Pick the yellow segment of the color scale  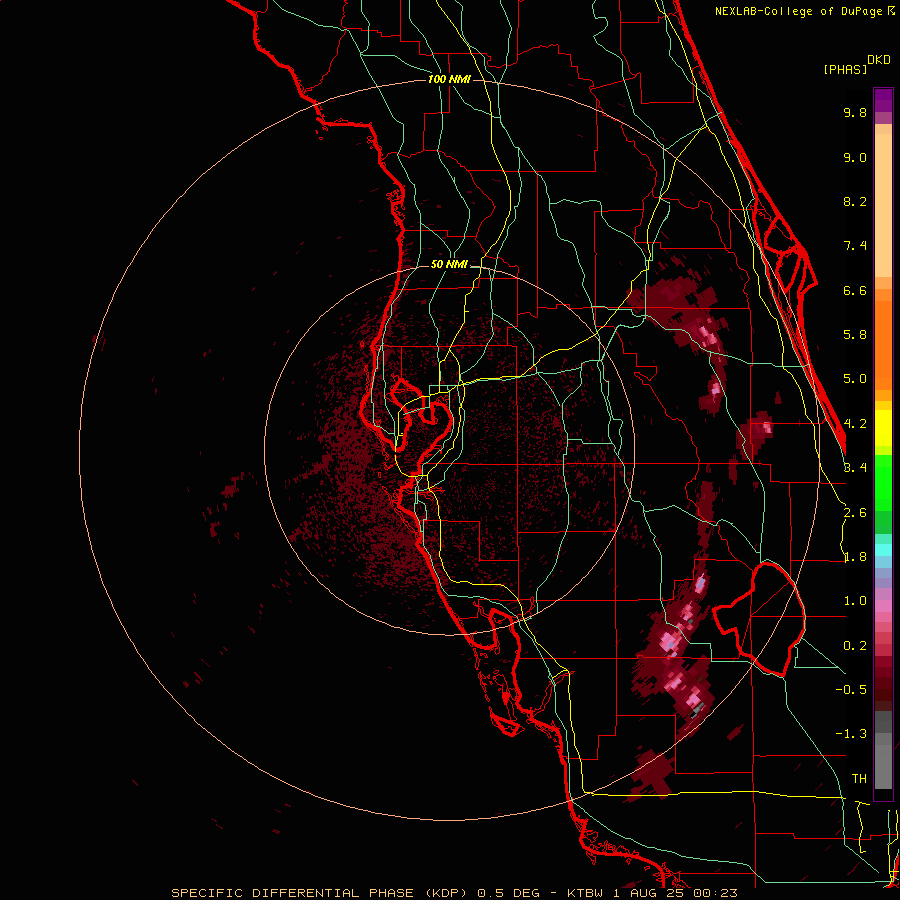coord(883,428)
